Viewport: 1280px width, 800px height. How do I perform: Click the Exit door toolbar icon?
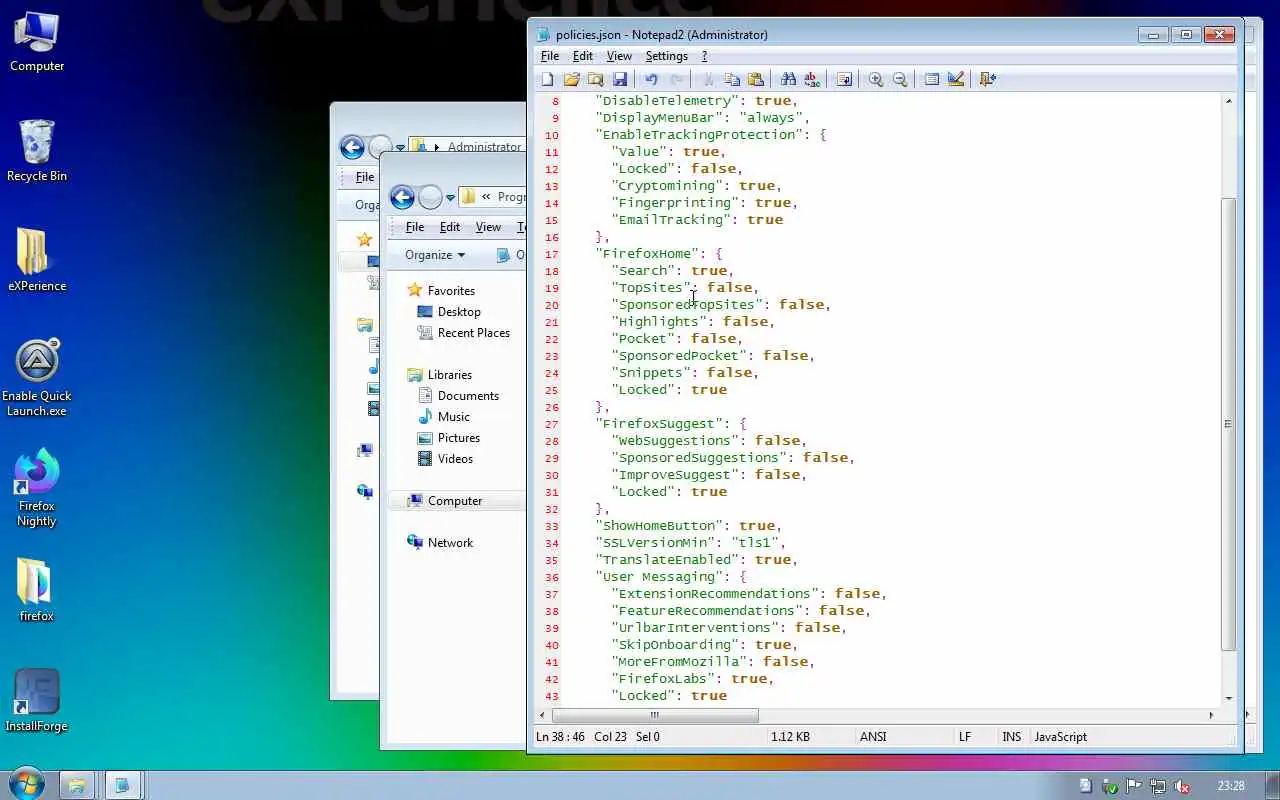(x=988, y=79)
